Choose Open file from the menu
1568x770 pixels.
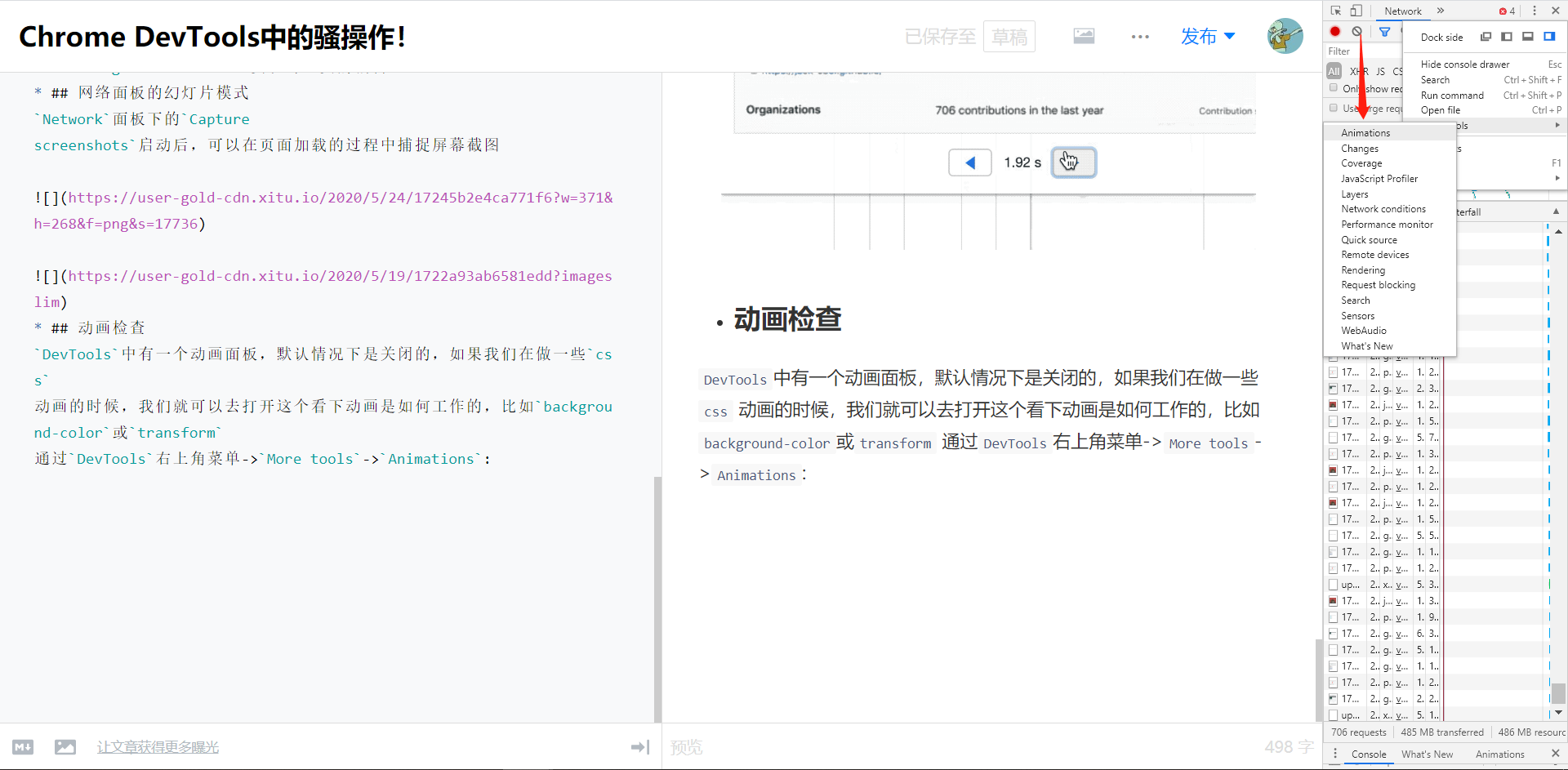(x=1486, y=110)
